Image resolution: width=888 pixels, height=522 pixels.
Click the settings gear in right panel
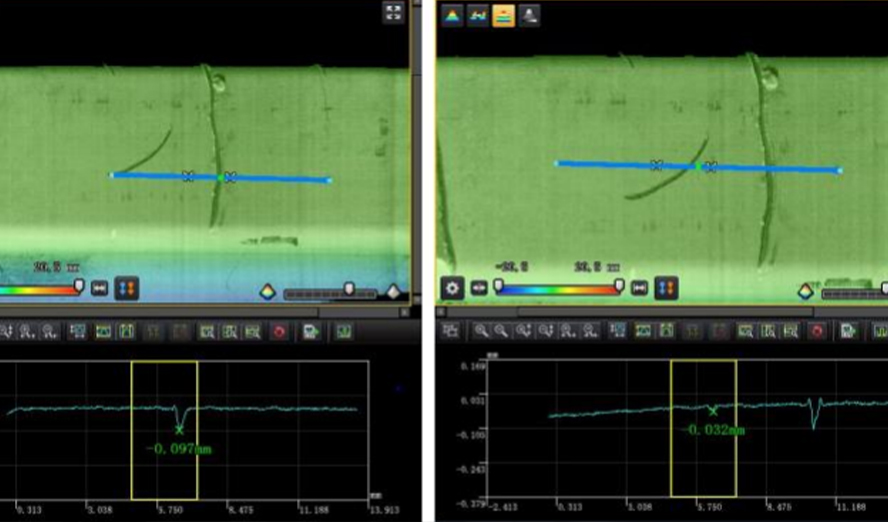pos(453,288)
